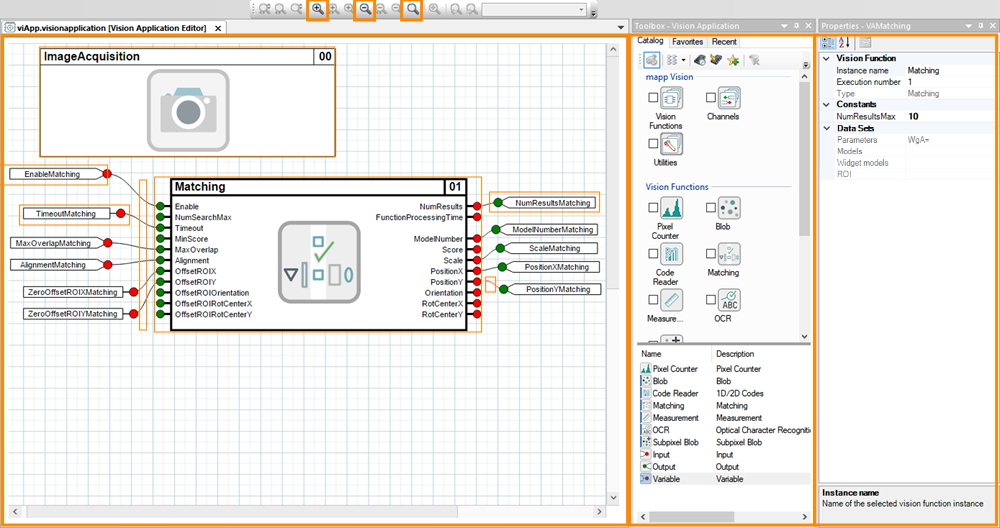Switch to the Catalog tab
The image size is (1000, 528).
pos(650,41)
